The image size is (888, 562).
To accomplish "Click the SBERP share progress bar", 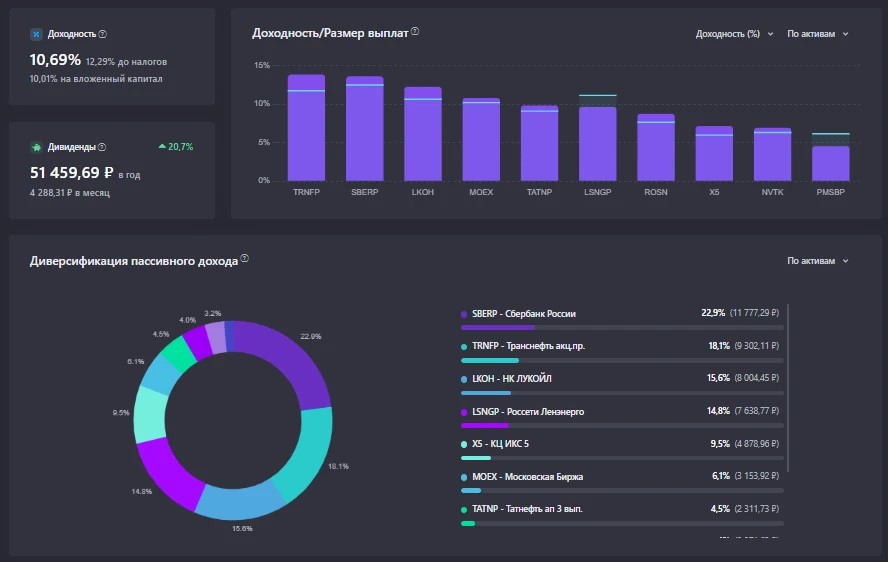I will 622,327.
